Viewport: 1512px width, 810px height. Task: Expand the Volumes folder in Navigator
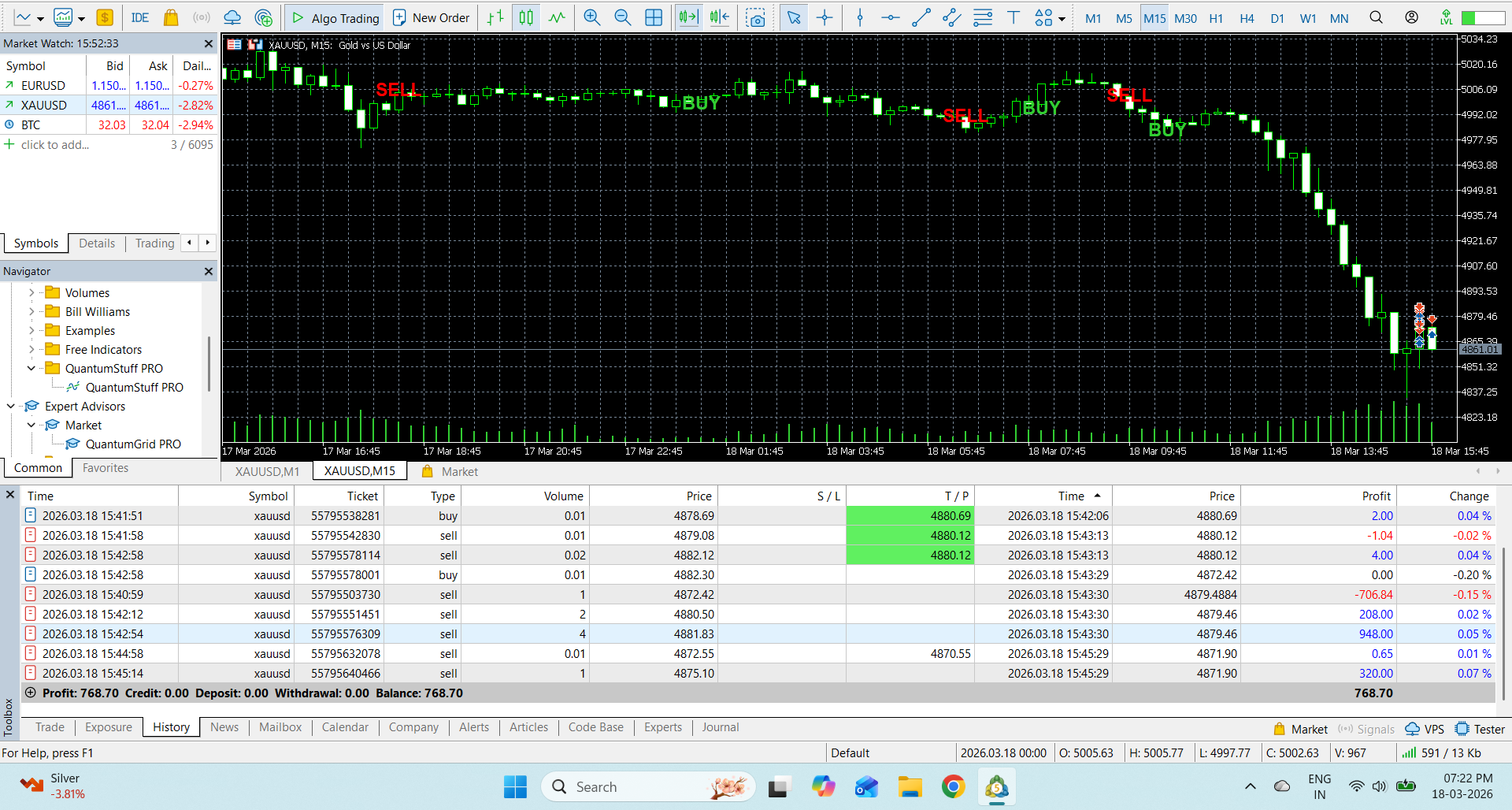point(31,292)
